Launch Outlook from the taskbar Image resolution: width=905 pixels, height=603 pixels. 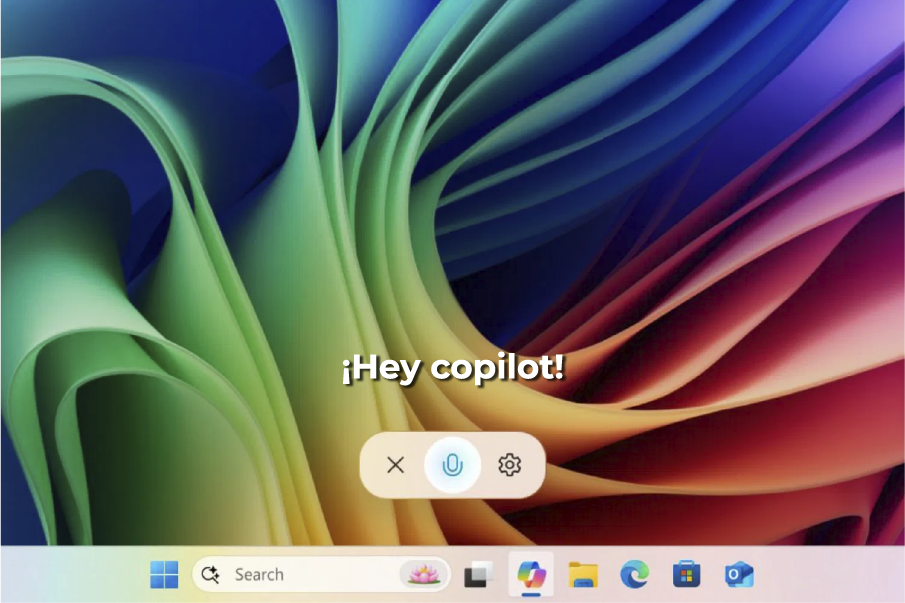(739, 575)
